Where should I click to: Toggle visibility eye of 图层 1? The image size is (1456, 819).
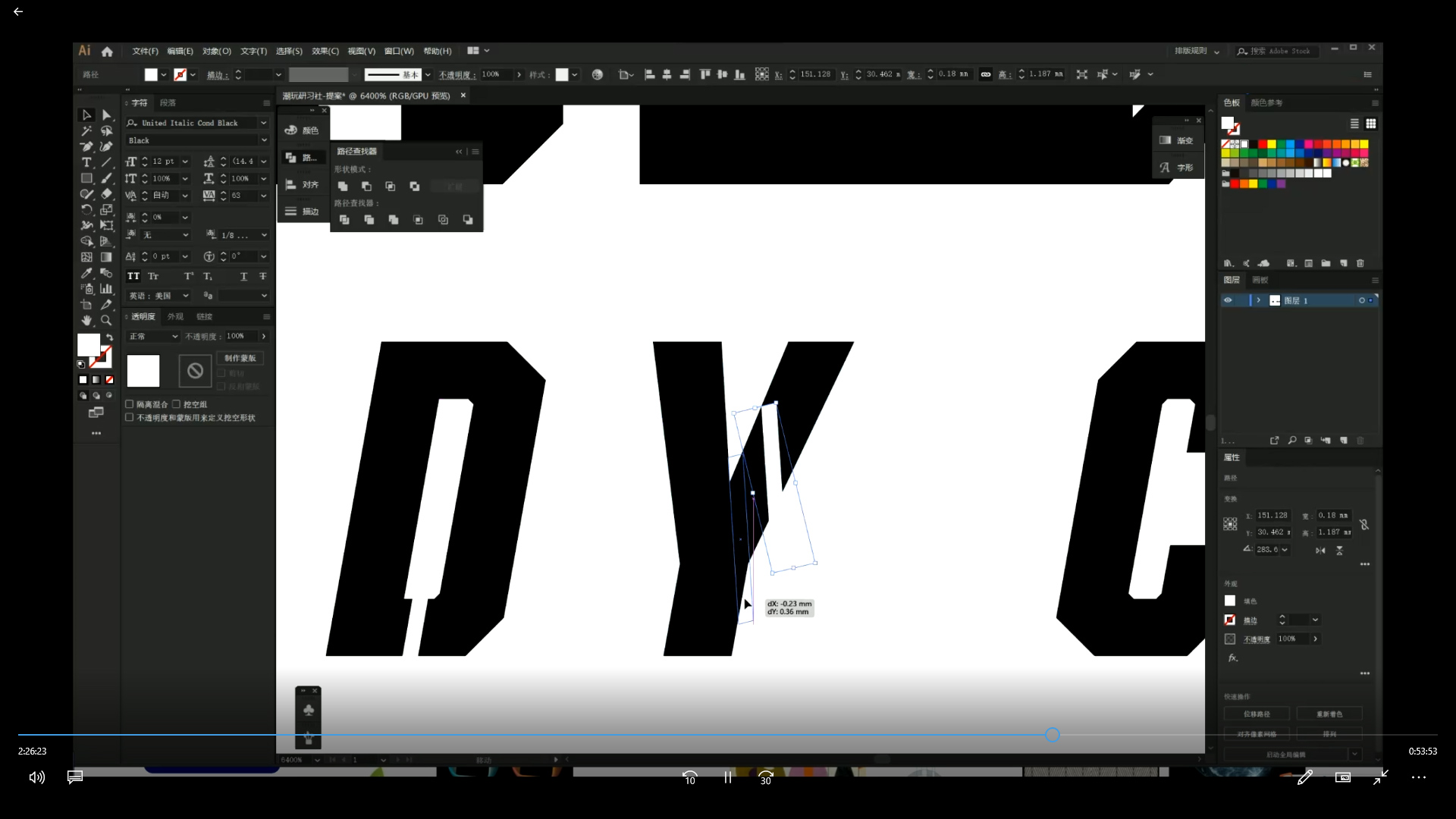coord(1228,300)
